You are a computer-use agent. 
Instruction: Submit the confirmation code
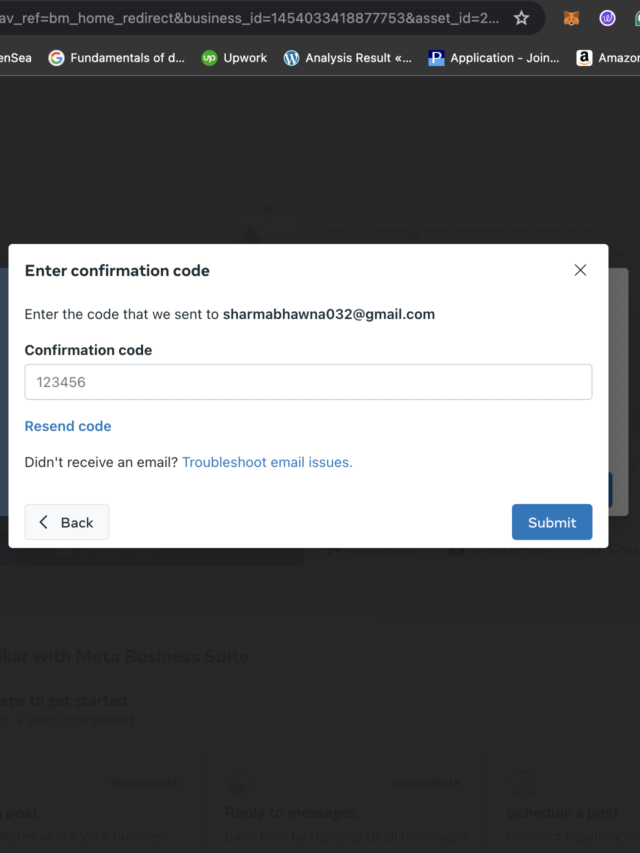552,522
